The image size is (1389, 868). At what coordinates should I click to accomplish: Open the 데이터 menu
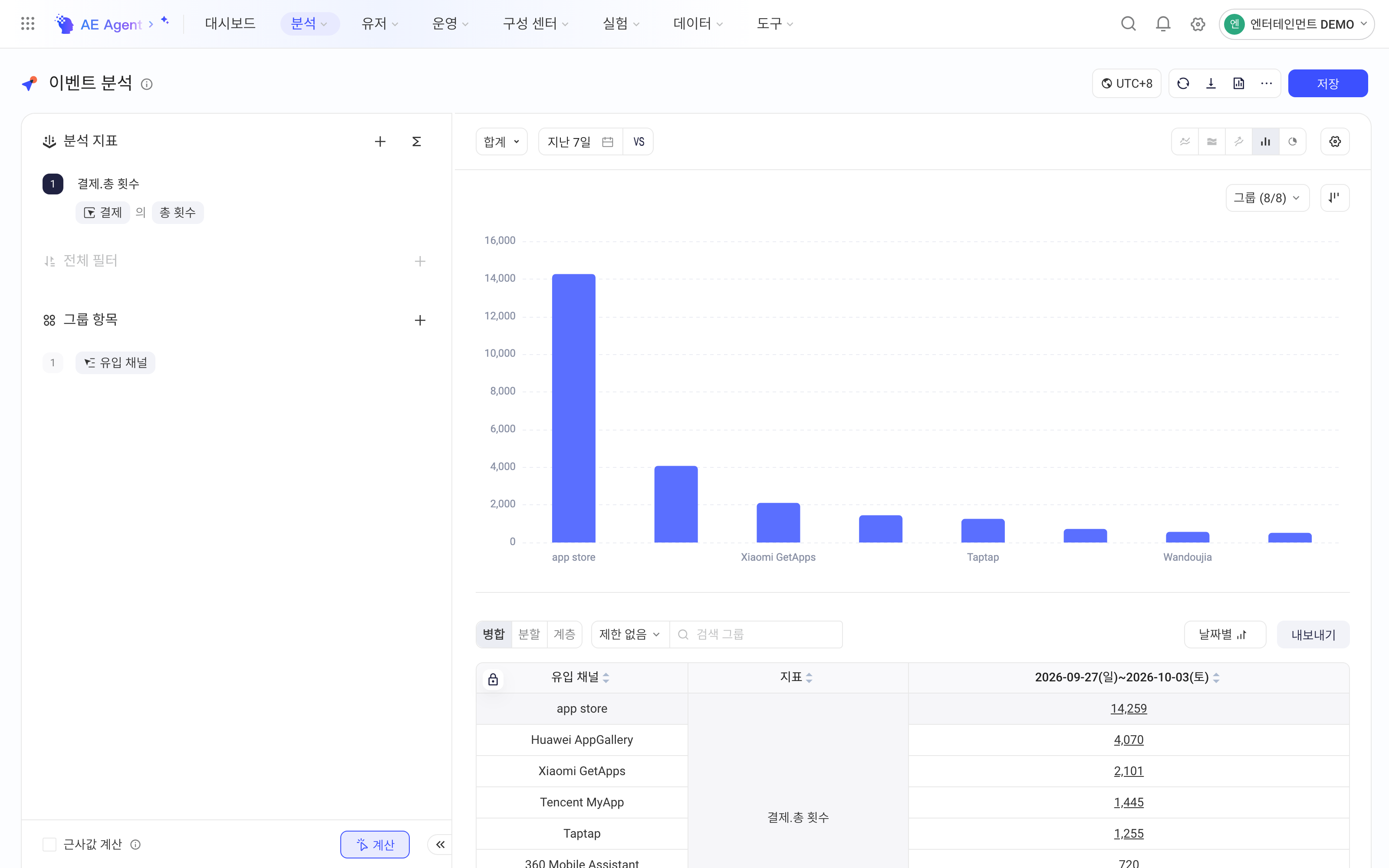698,23
